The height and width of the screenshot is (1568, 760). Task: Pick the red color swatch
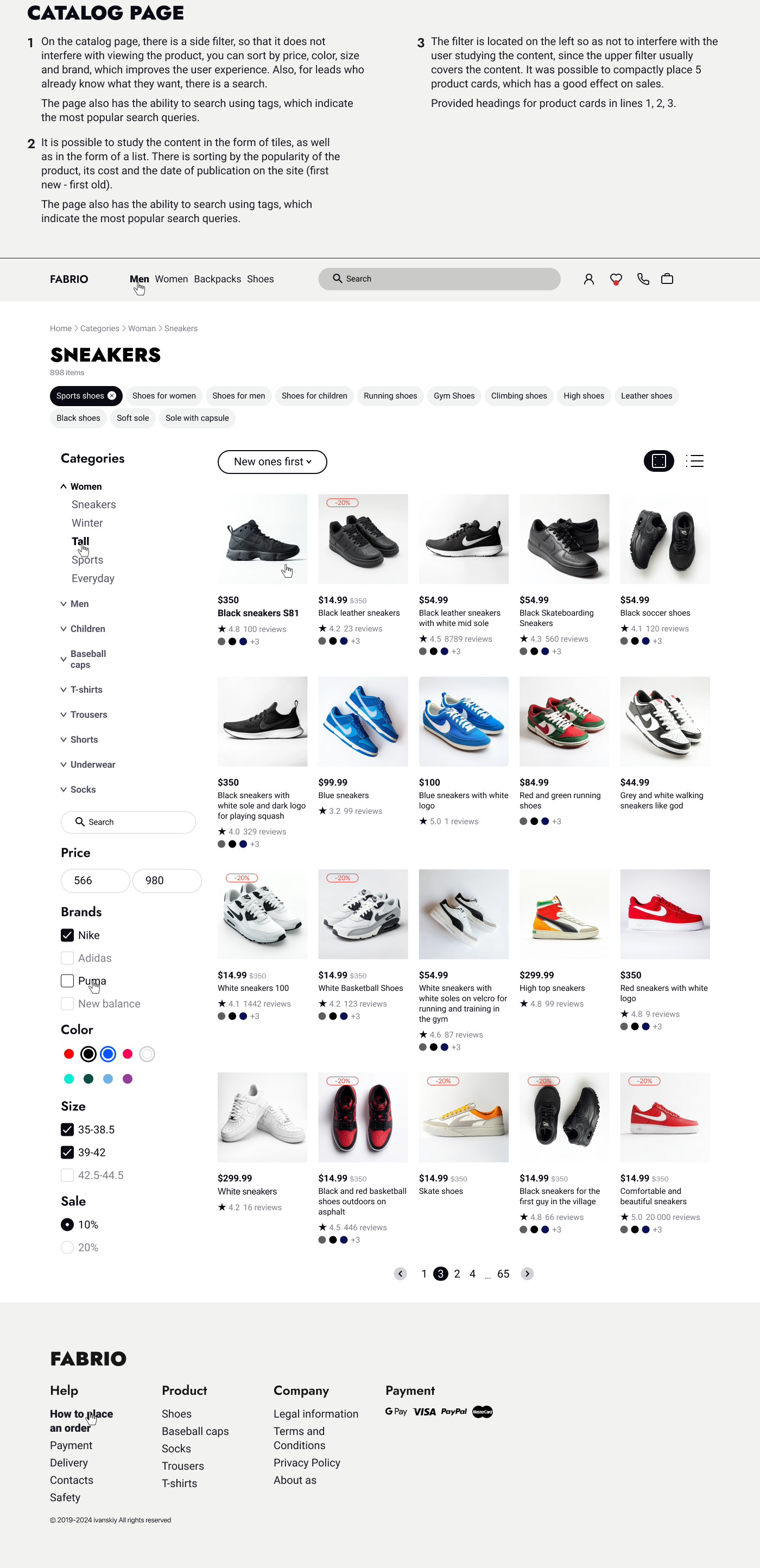[x=69, y=1054]
